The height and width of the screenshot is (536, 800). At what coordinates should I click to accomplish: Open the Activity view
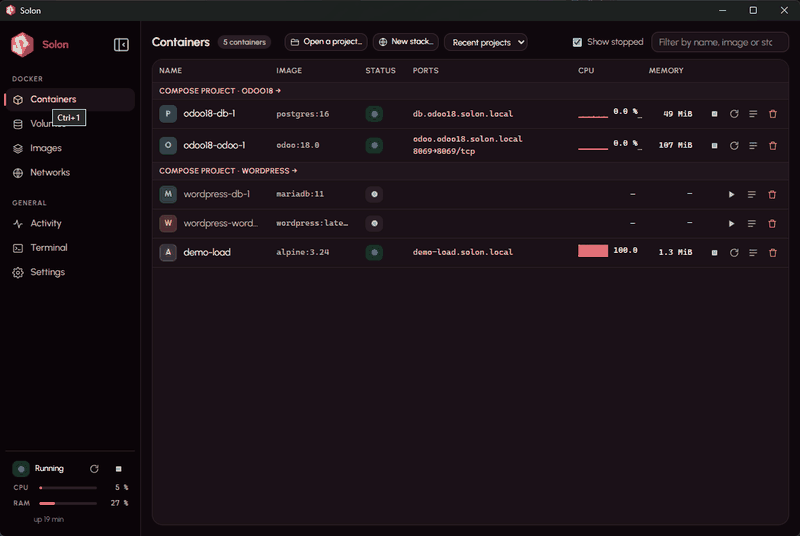coord(45,223)
